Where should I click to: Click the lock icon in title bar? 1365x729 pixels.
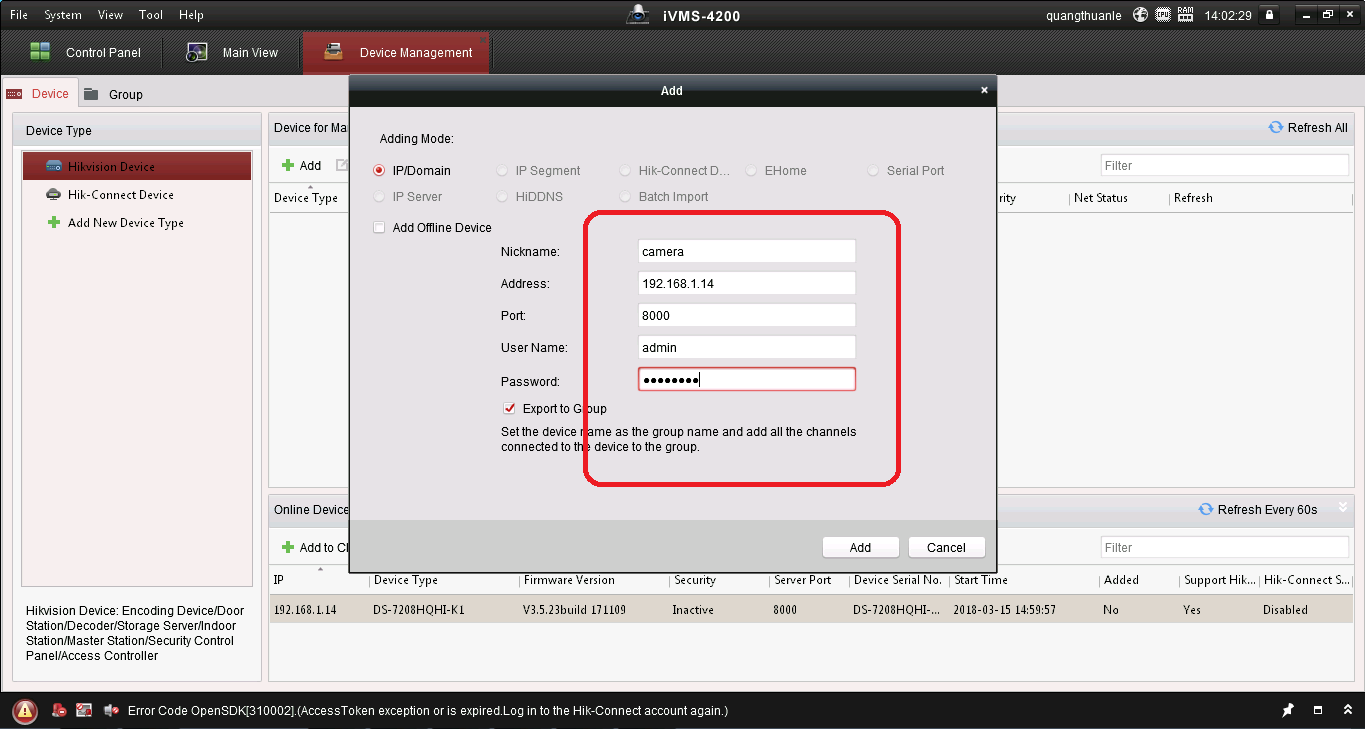point(1269,15)
